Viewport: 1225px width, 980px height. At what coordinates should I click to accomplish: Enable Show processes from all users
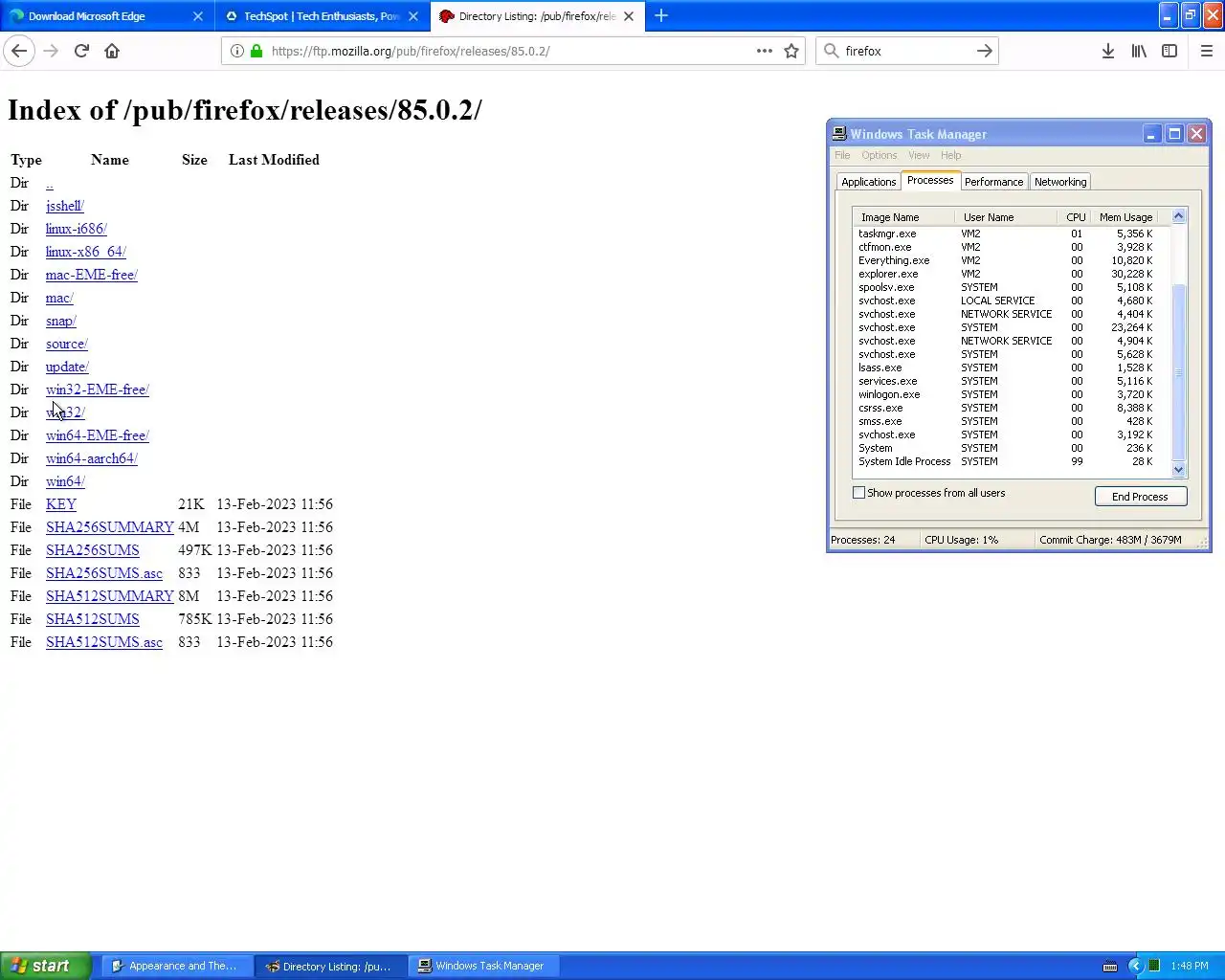858,493
